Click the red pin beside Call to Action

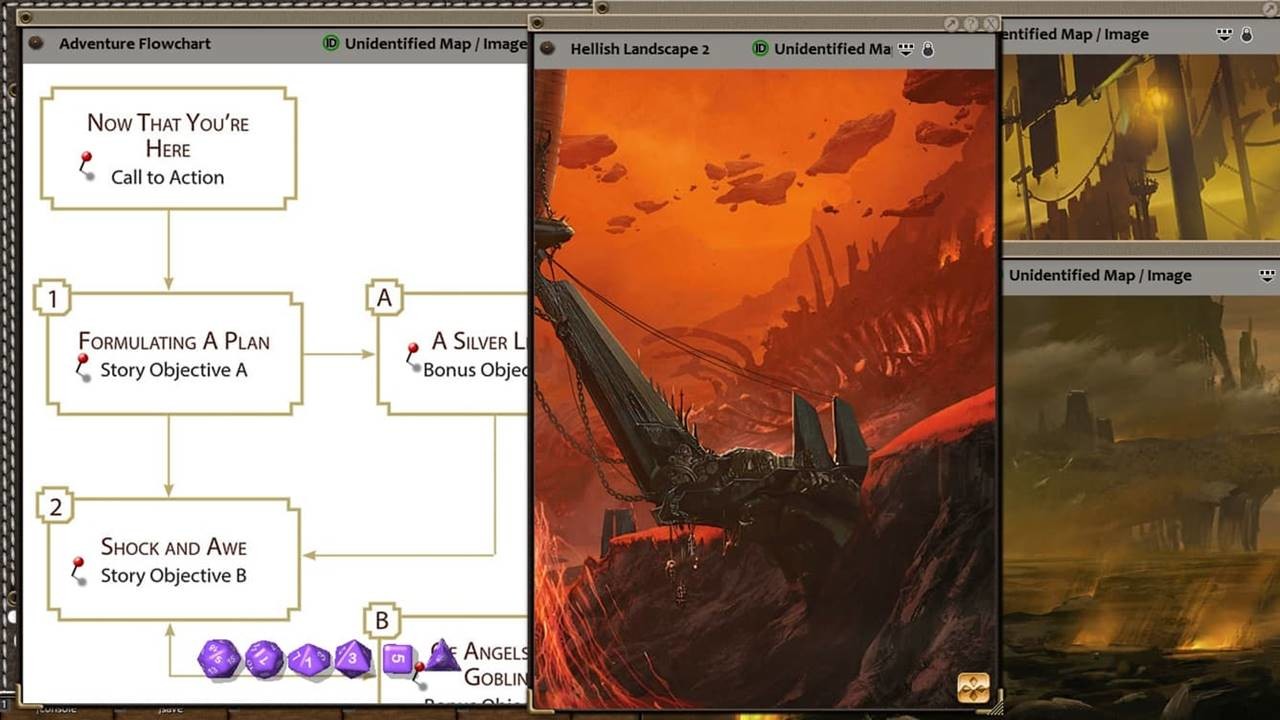(86, 158)
